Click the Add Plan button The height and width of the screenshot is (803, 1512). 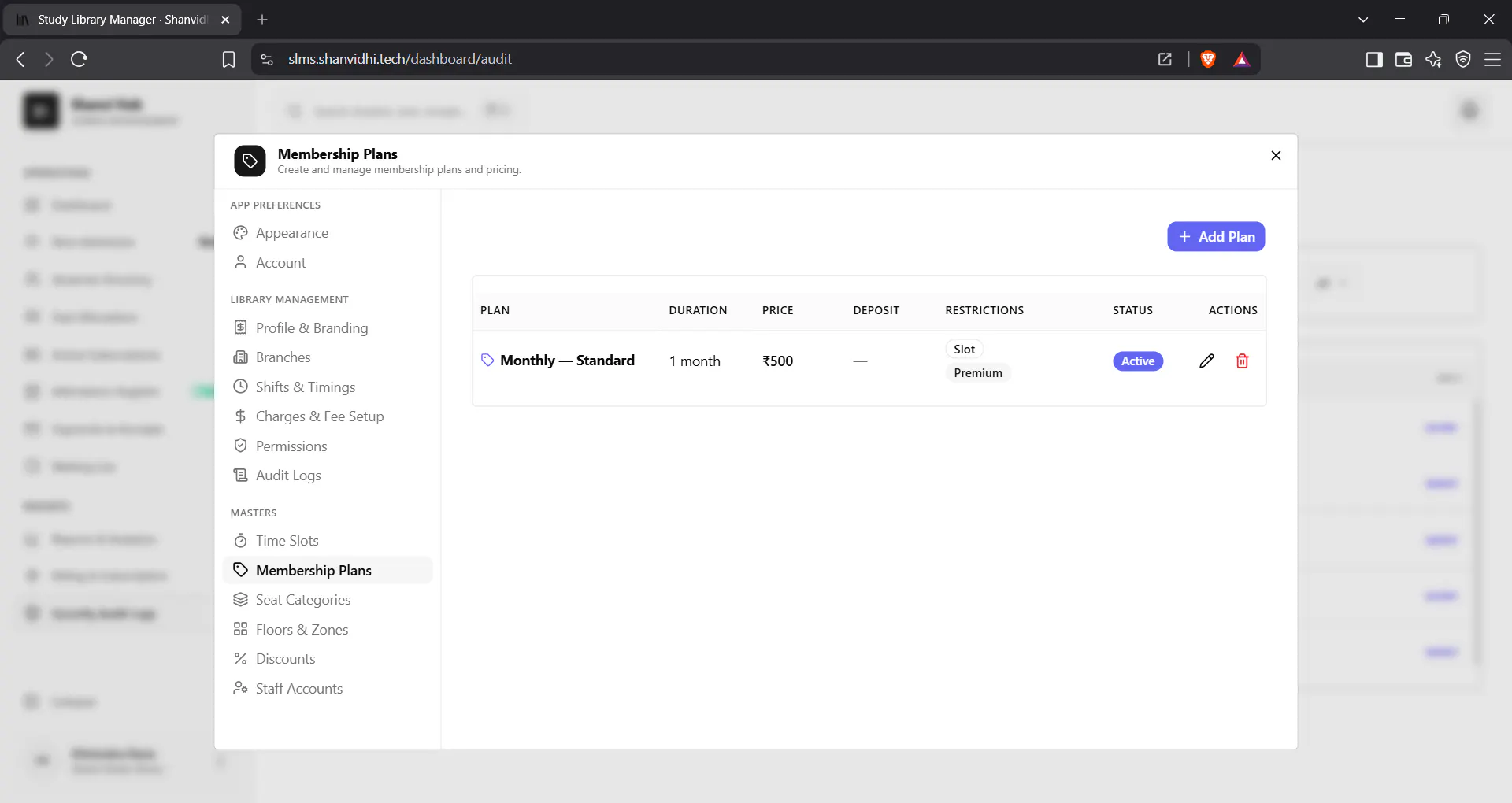pyautogui.click(x=1216, y=237)
